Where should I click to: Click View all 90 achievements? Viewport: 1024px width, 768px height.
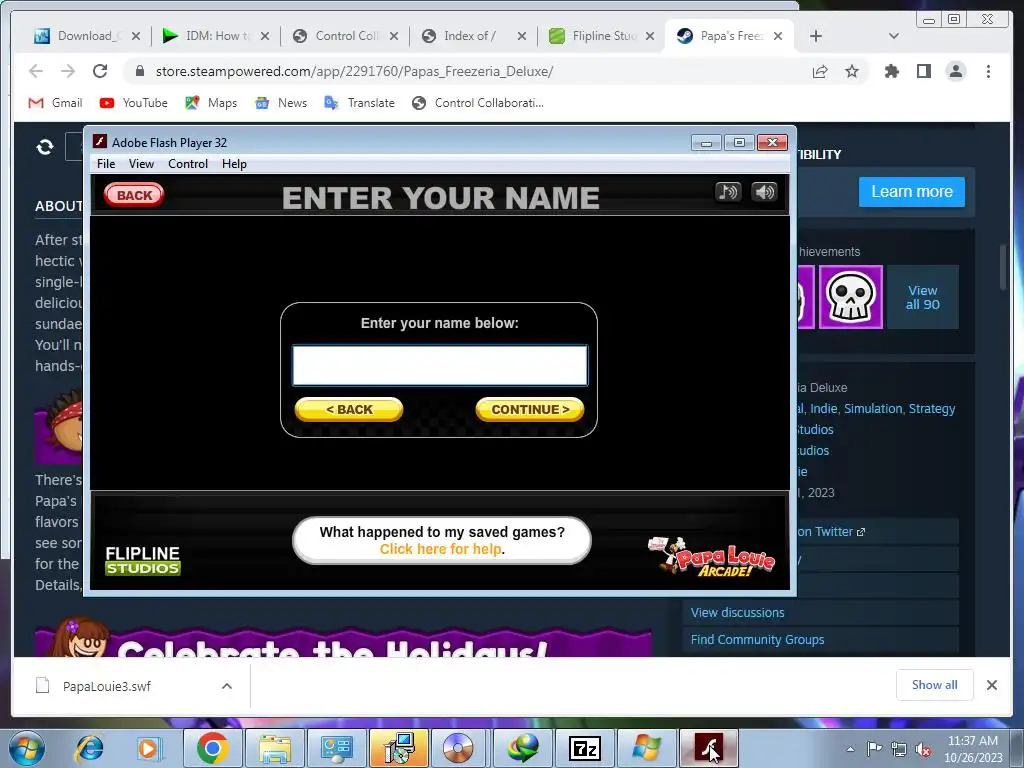[x=922, y=297]
